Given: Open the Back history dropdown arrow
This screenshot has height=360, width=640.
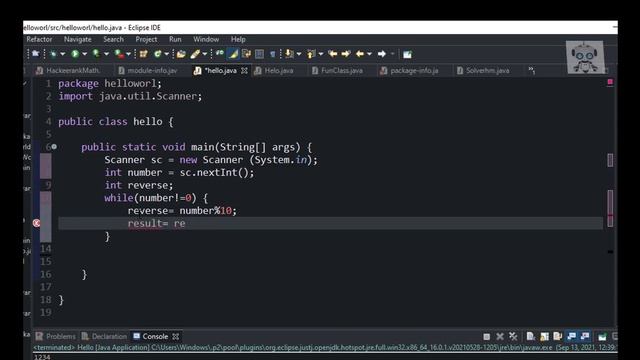Looking at the screenshot, I should click(369, 54).
